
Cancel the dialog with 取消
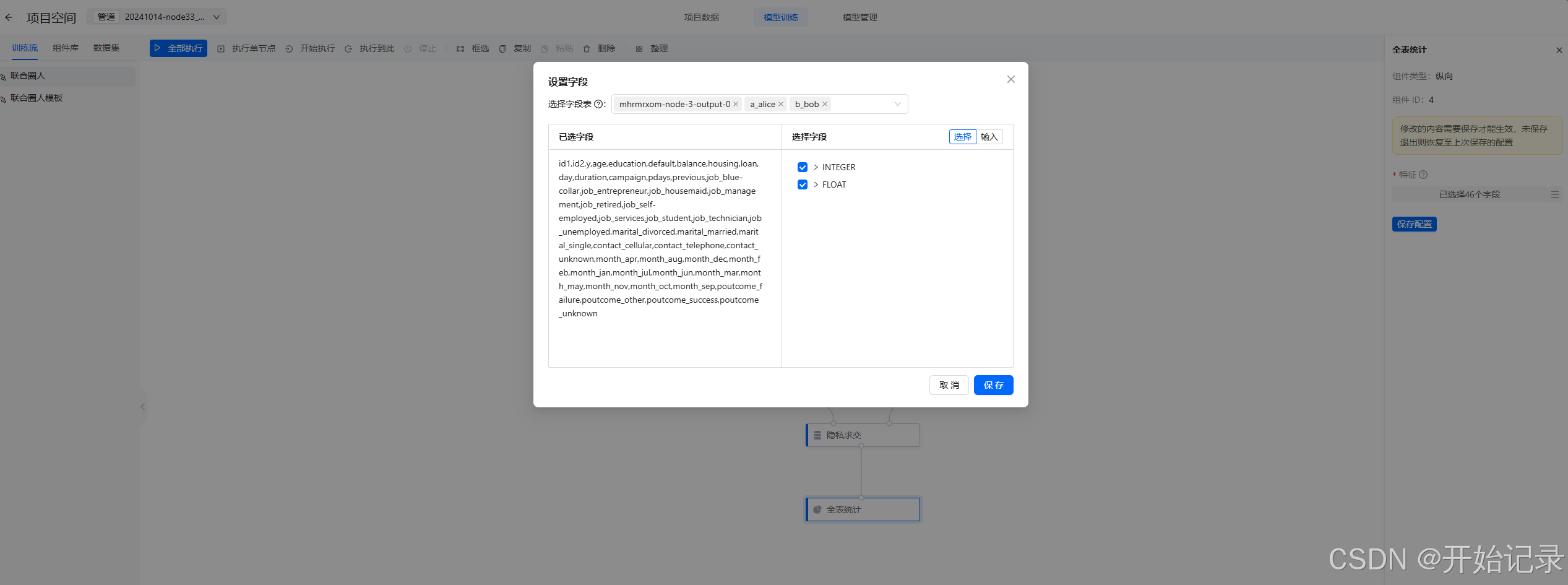pos(949,384)
